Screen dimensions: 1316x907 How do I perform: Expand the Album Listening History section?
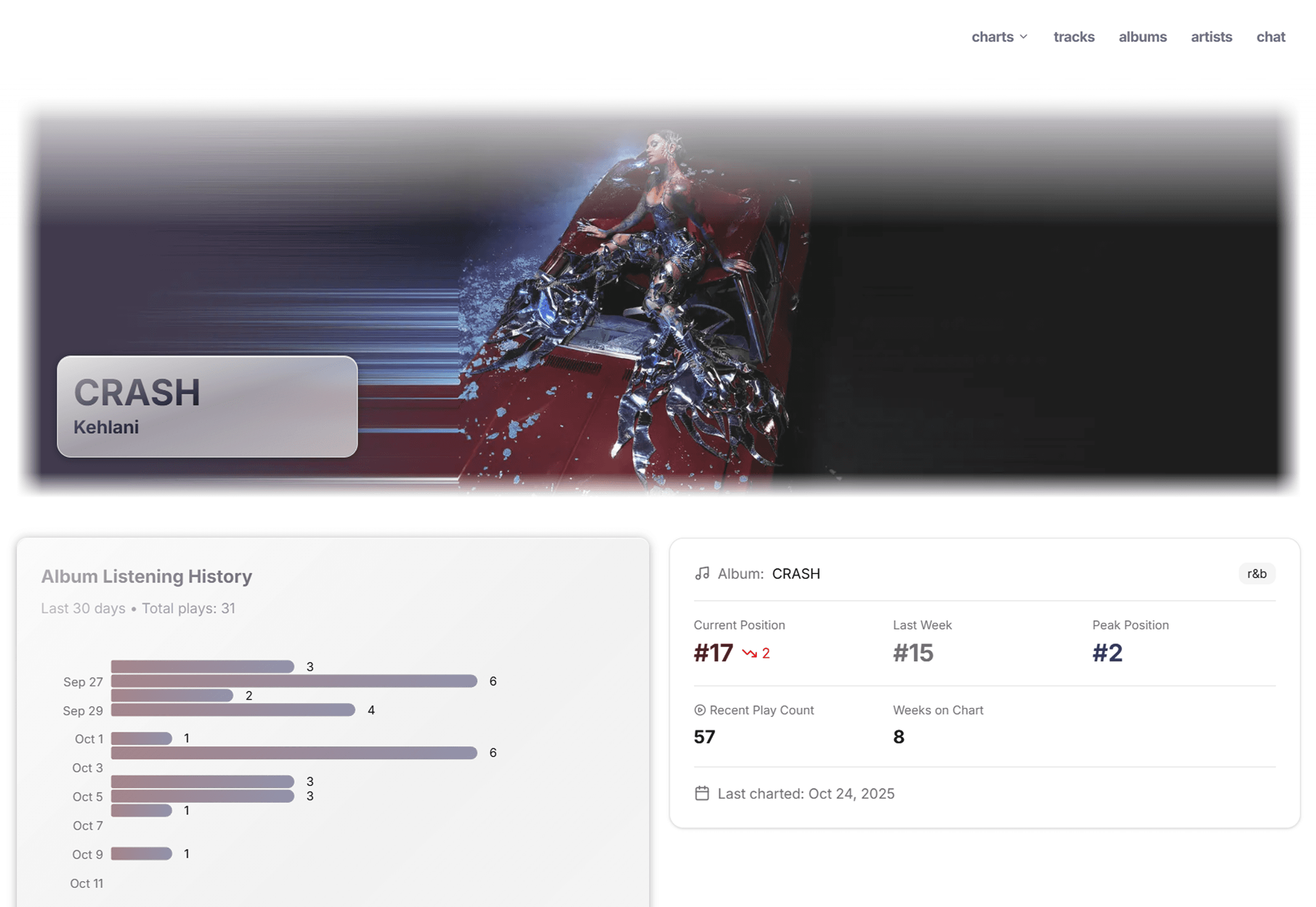tap(147, 576)
